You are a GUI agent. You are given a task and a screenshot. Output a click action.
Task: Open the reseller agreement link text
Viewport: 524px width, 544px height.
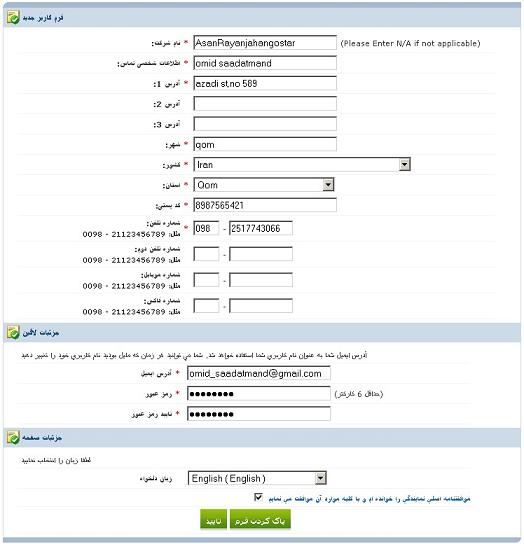pos(369,499)
